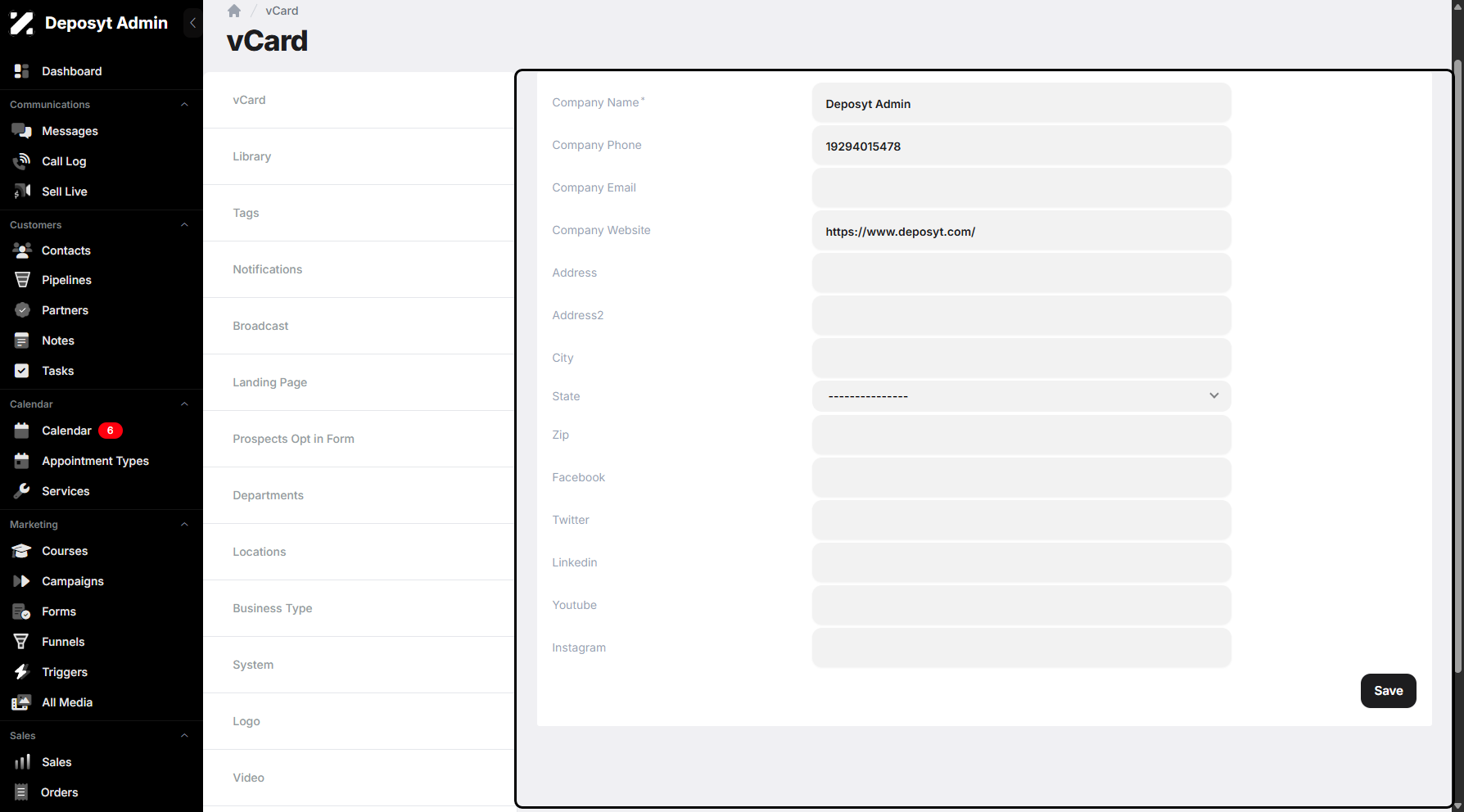Screen dimensions: 1464x812
Task: Click the page vertical scrollbar
Action: click(1457, 367)
